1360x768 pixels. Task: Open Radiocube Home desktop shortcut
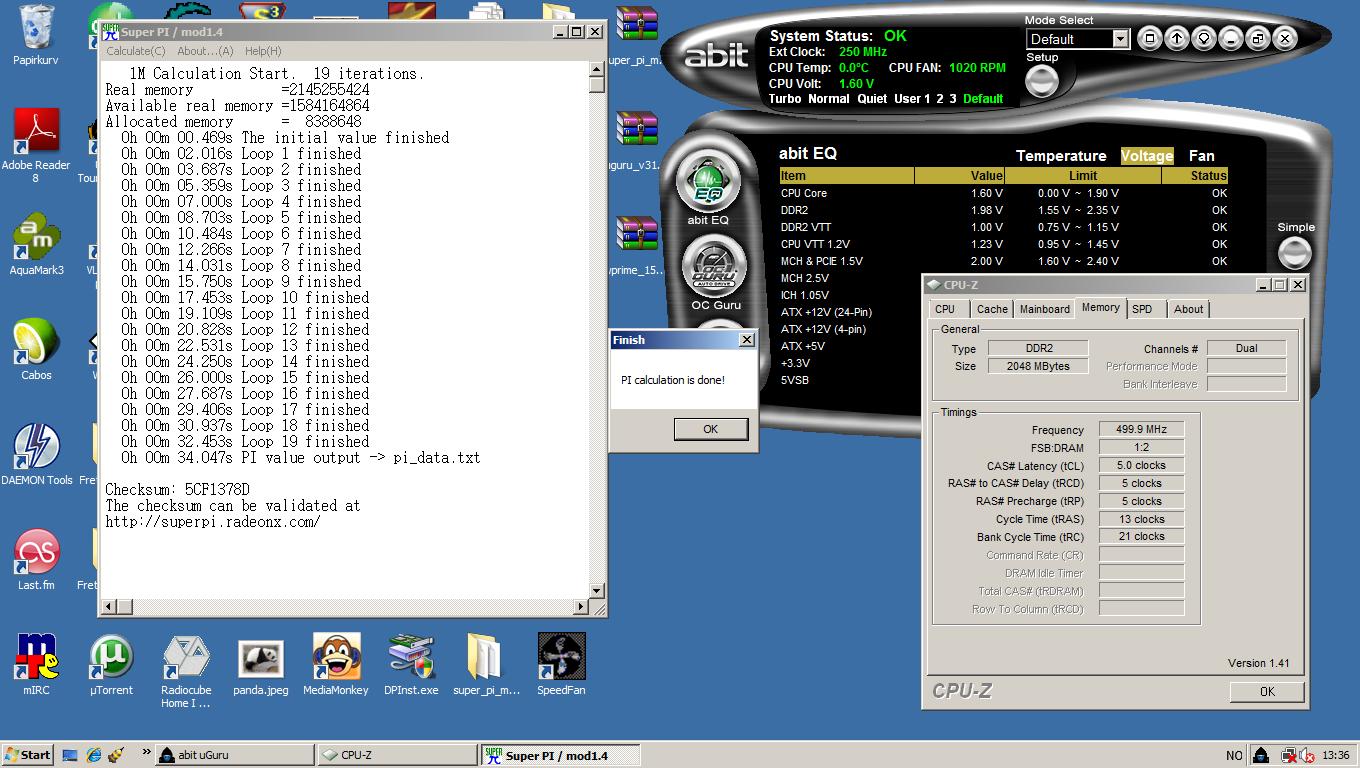click(x=186, y=672)
